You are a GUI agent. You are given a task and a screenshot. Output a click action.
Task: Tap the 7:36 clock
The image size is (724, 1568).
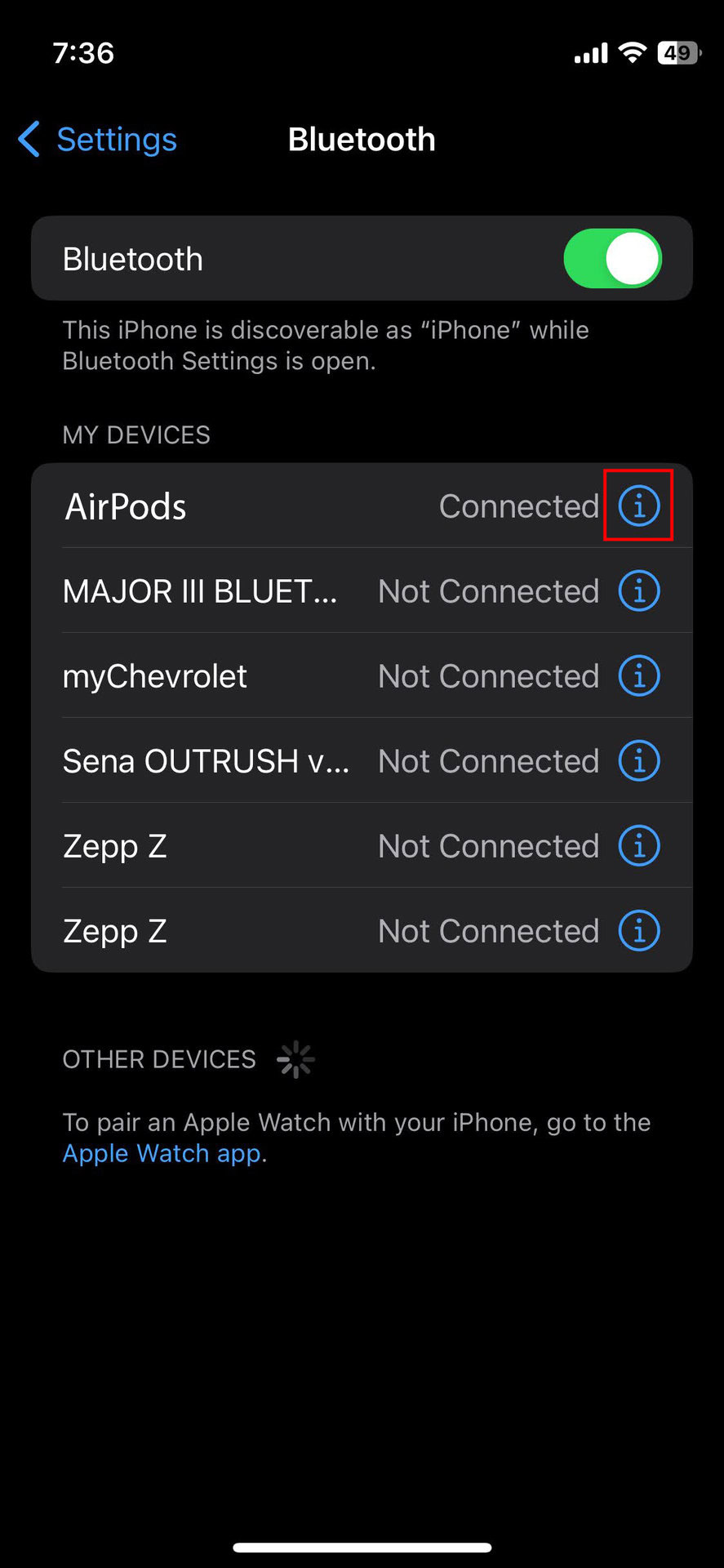click(x=83, y=53)
